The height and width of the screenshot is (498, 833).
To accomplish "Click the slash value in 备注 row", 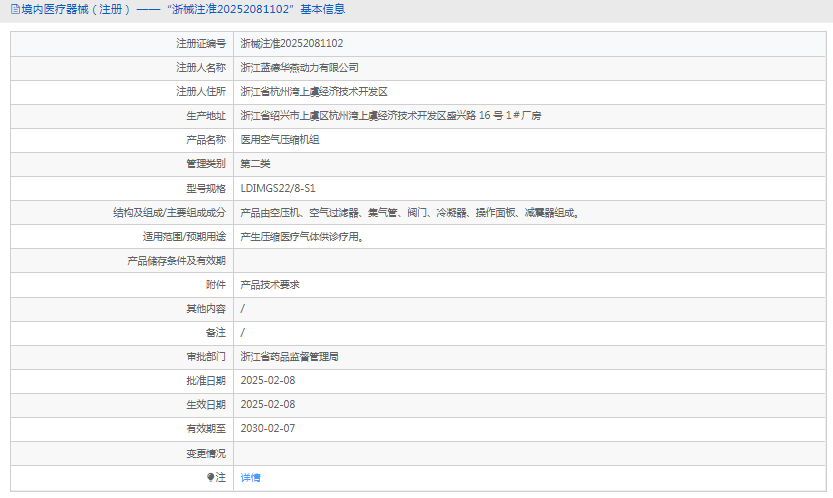I will [243, 333].
